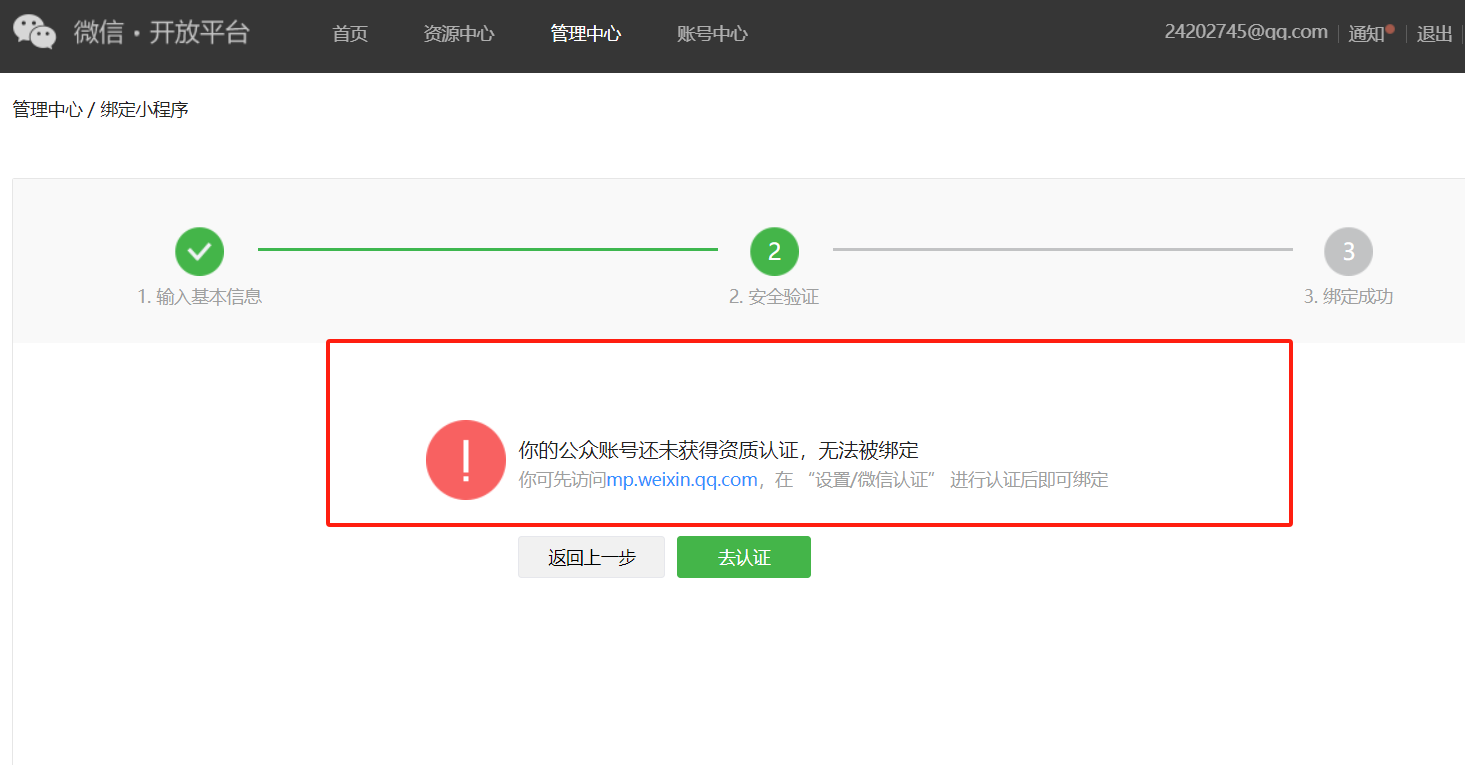The height and width of the screenshot is (765, 1465).
Task: Click 退出 to log out
Action: [x=1435, y=33]
